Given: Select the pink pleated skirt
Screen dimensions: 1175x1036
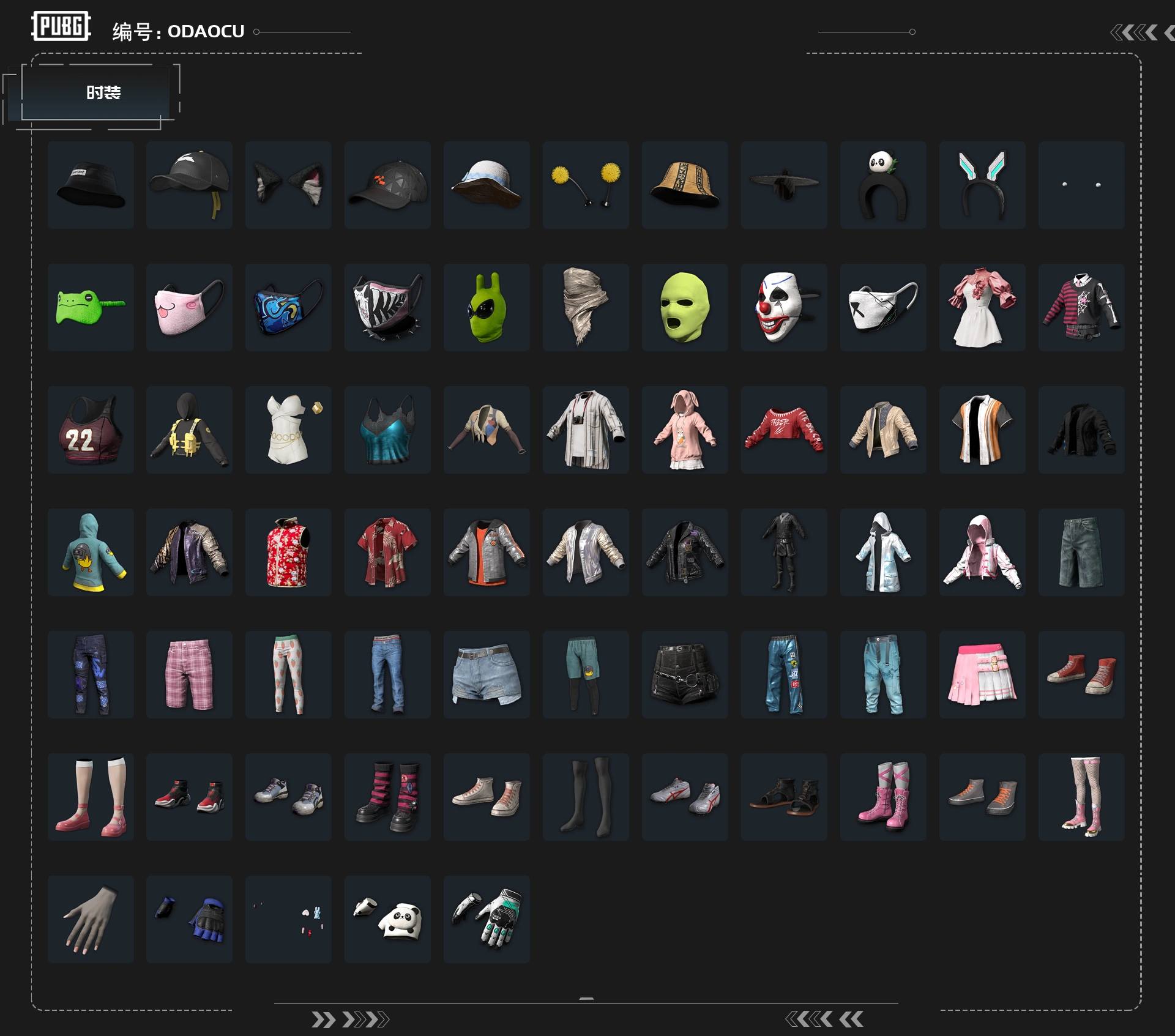Looking at the screenshot, I should [982, 674].
